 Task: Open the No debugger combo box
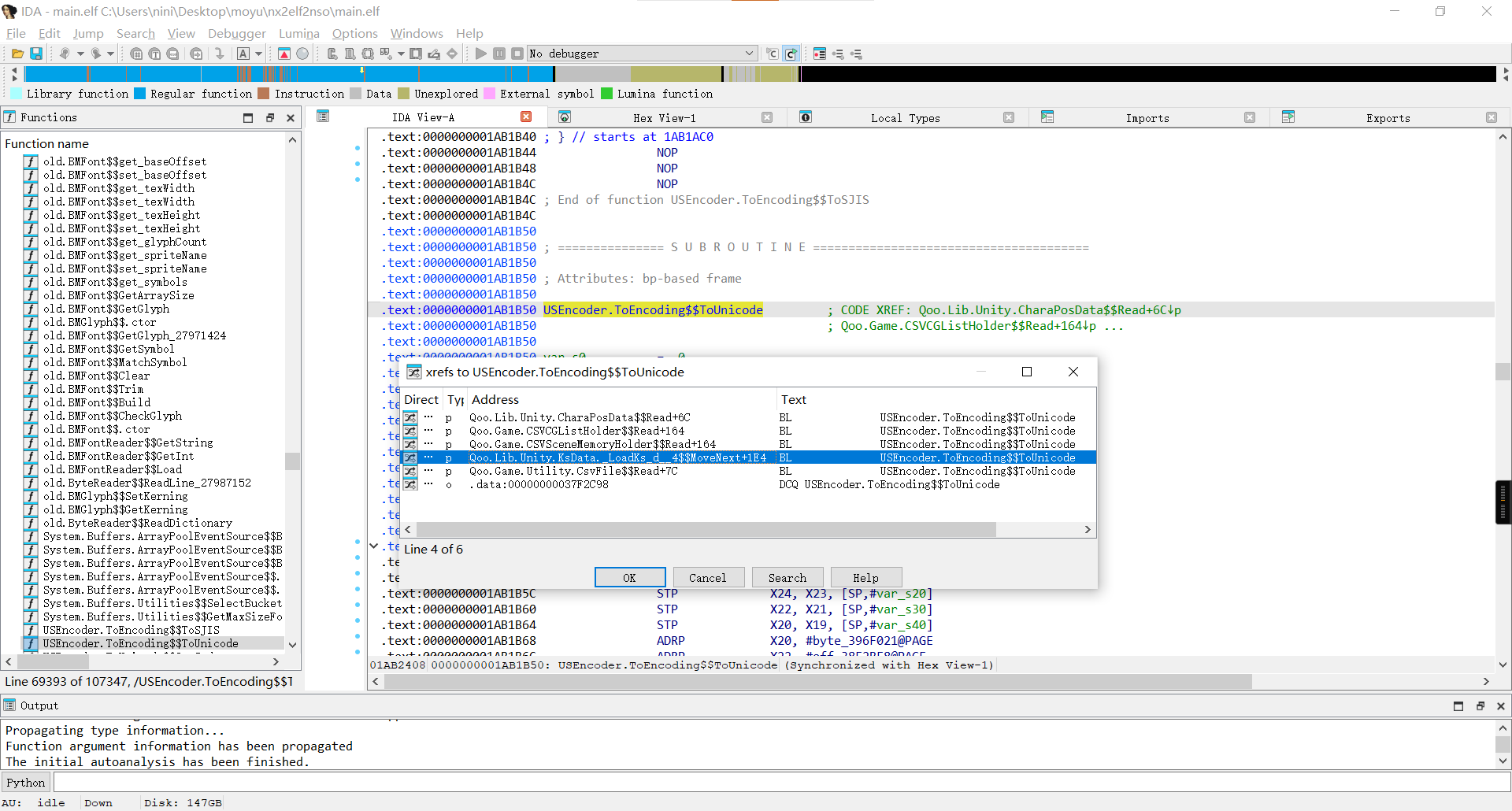[642, 54]
